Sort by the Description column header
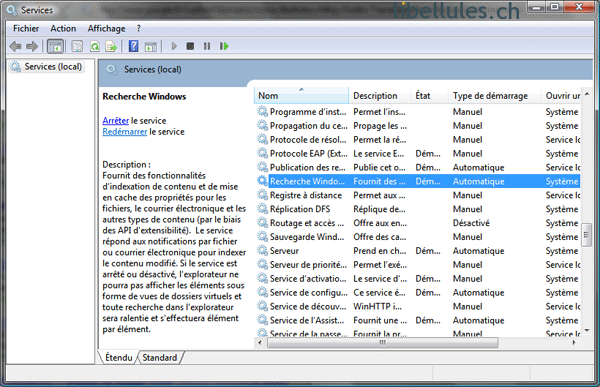600x387 pixels. click(380, 96)
